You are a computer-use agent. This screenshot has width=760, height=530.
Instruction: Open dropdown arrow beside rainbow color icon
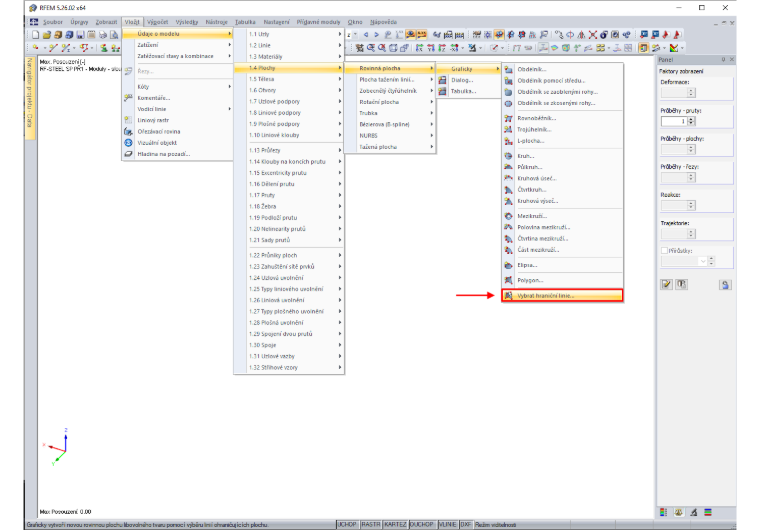coord(682,48)
